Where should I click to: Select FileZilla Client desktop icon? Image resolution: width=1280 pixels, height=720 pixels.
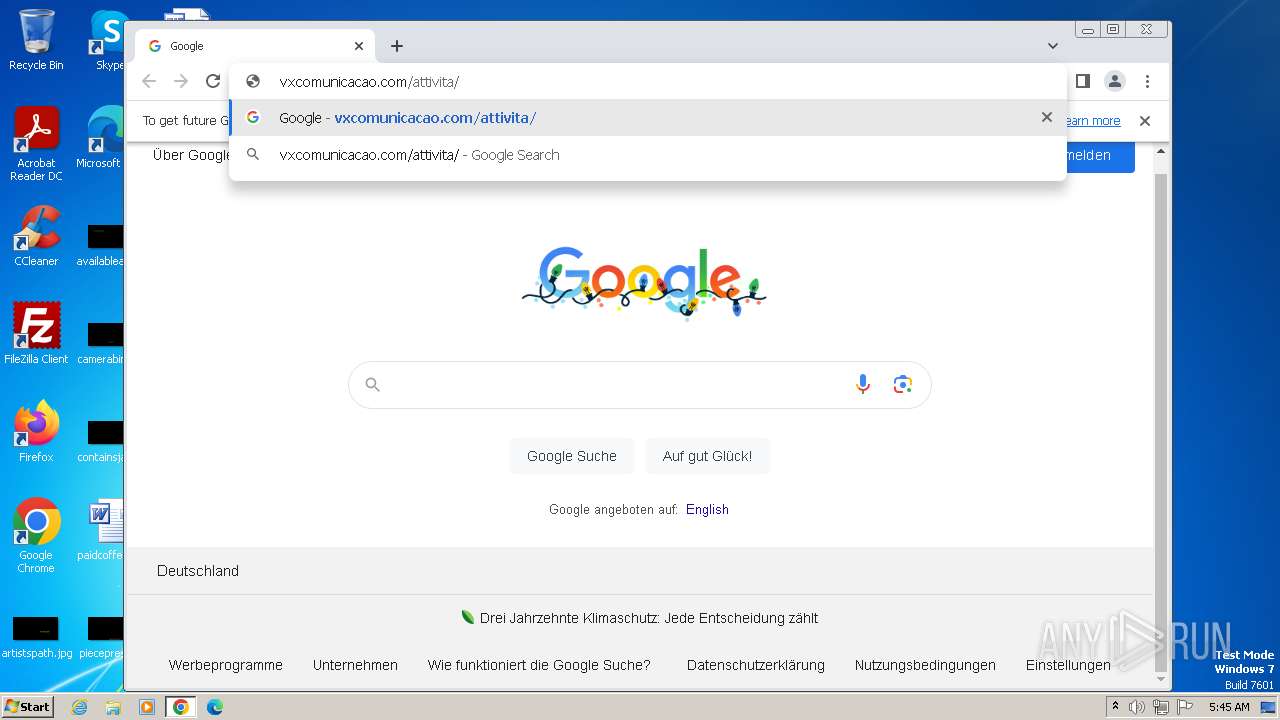click(36, 334)
